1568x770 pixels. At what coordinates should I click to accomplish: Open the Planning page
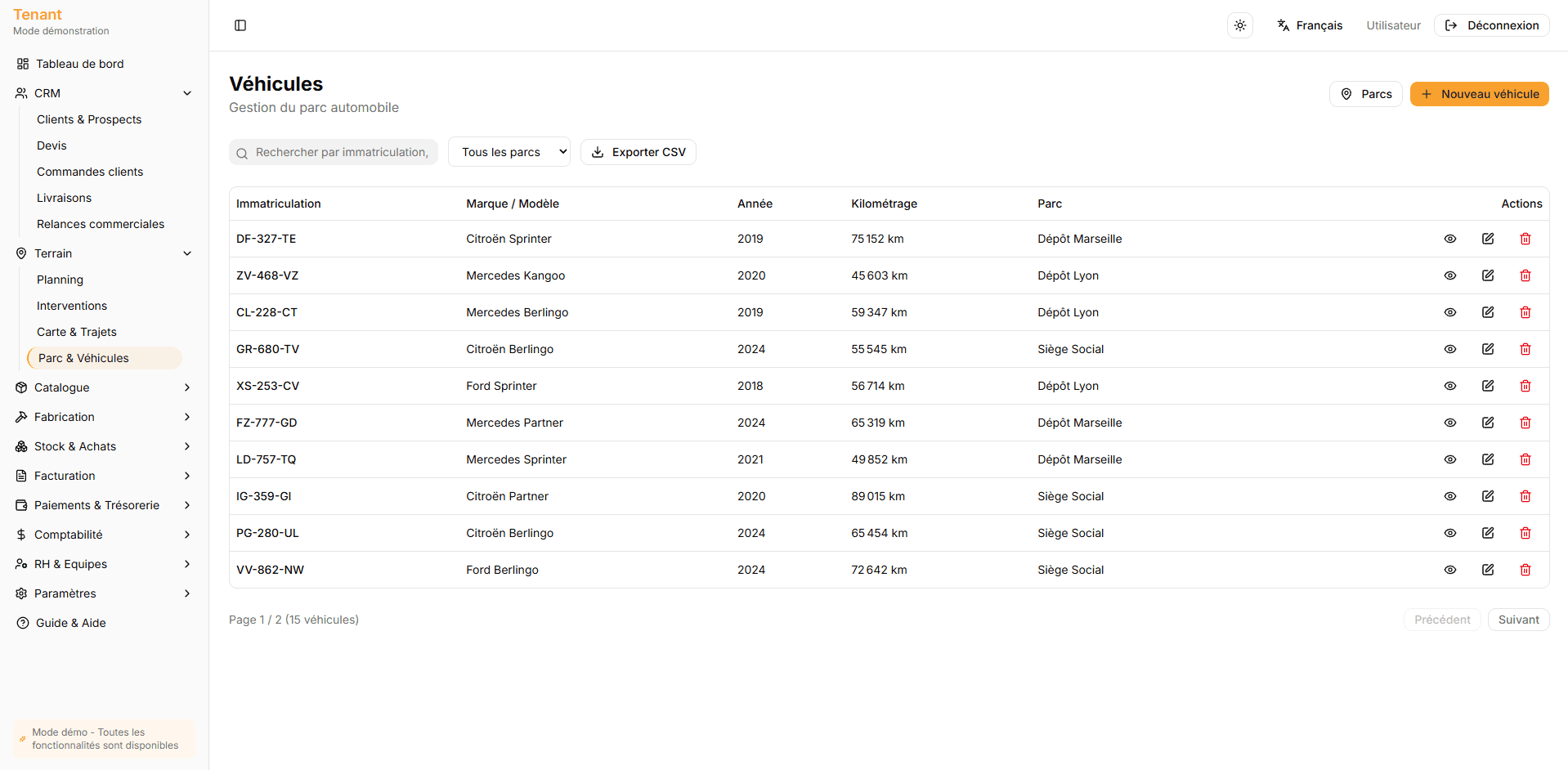click(x=60, y=280)
